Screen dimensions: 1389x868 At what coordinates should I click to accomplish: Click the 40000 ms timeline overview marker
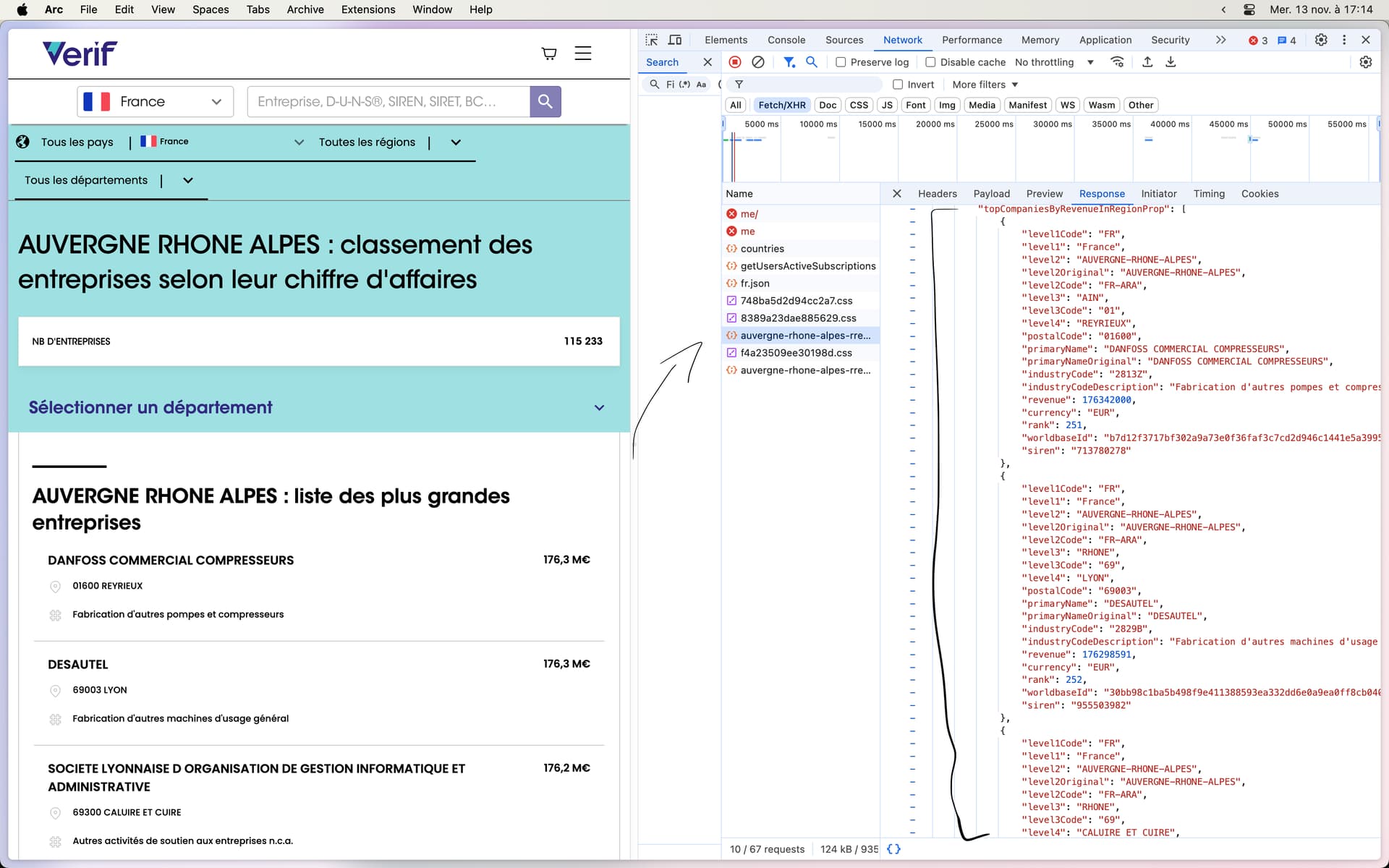(x=1169, y=124)
